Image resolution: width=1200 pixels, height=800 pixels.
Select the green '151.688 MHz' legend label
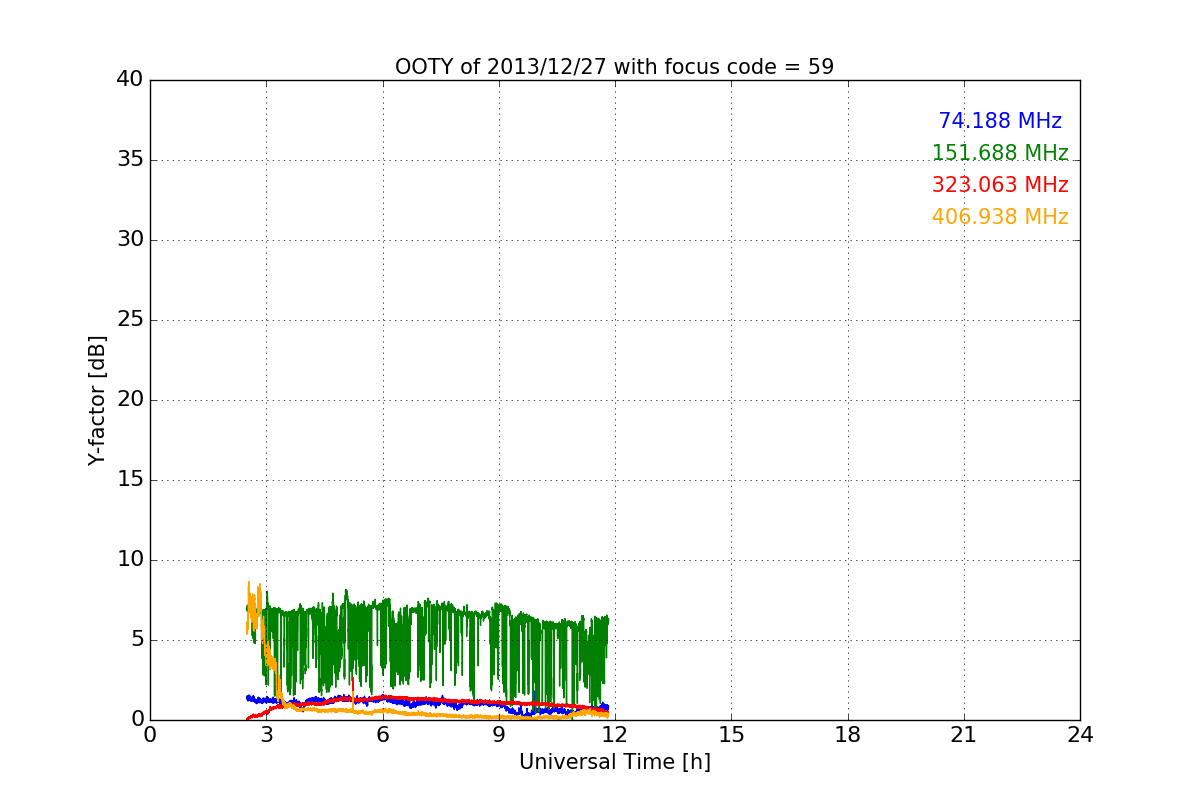point(1000,153)
